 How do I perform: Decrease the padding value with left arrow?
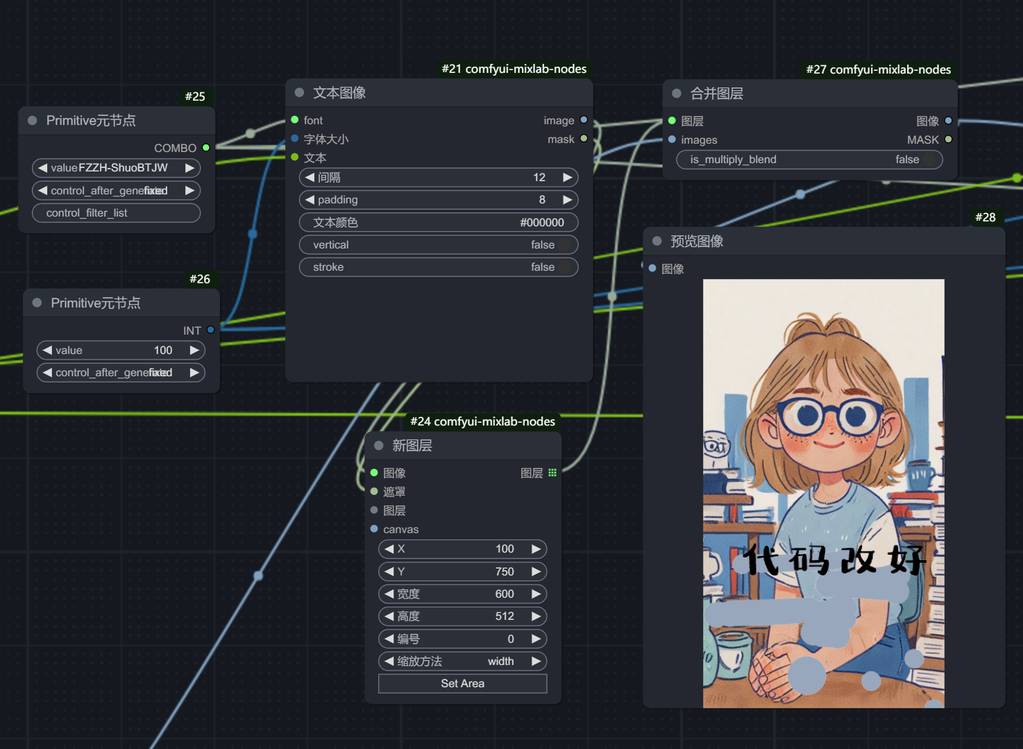pos(309,200)
